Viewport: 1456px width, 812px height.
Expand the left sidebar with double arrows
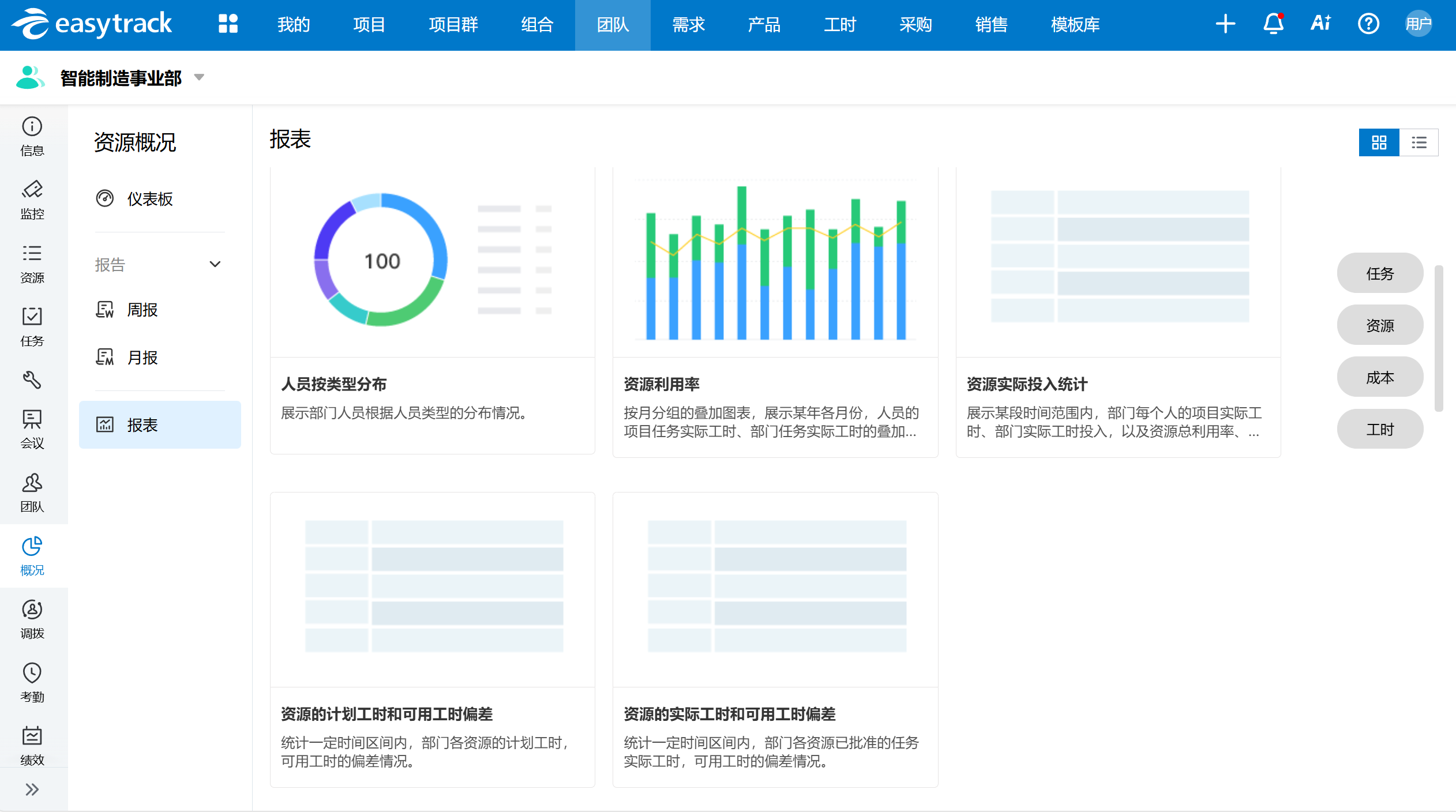pos(32,790)
